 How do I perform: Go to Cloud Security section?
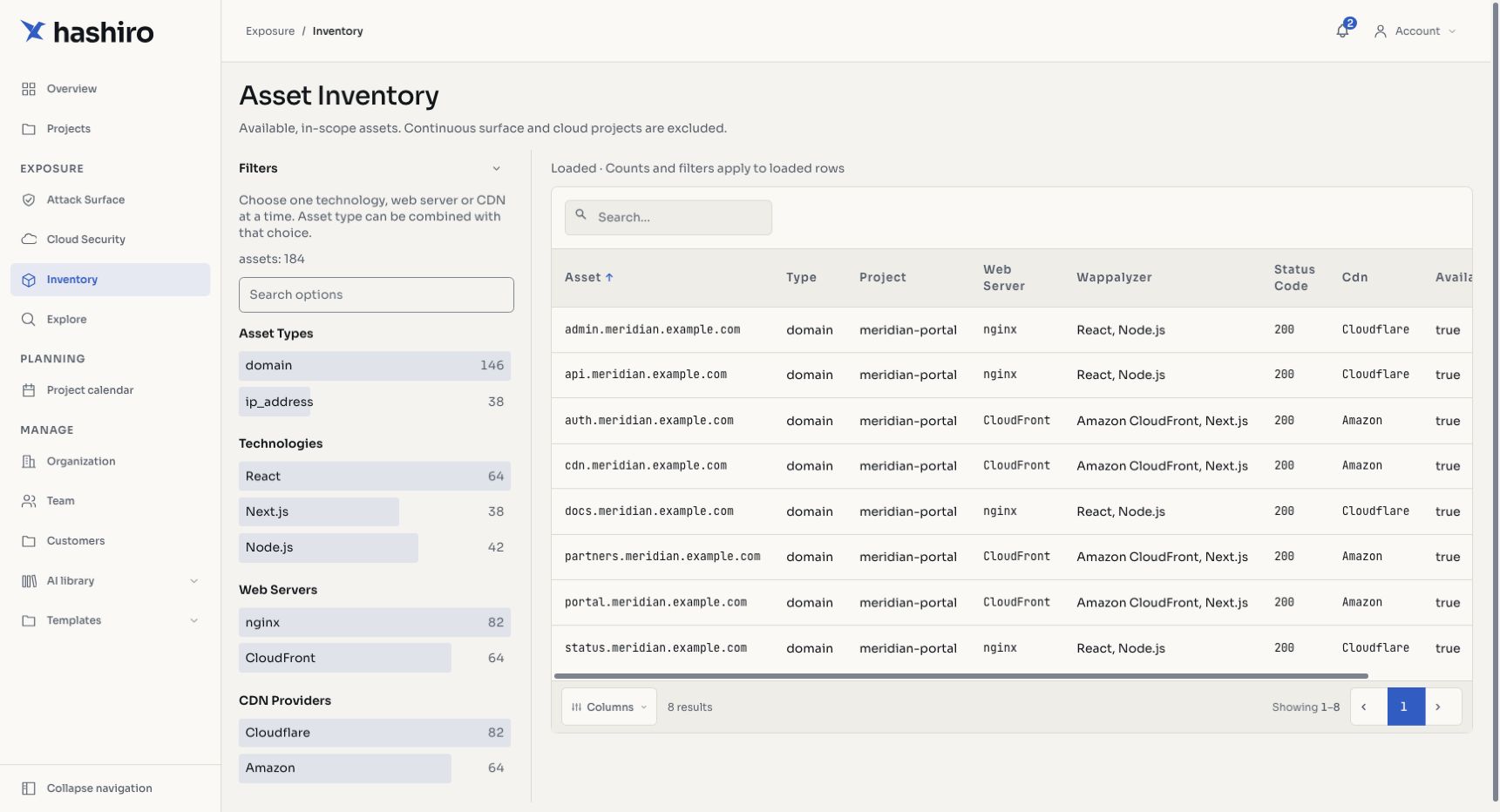(x=110, y=240)
